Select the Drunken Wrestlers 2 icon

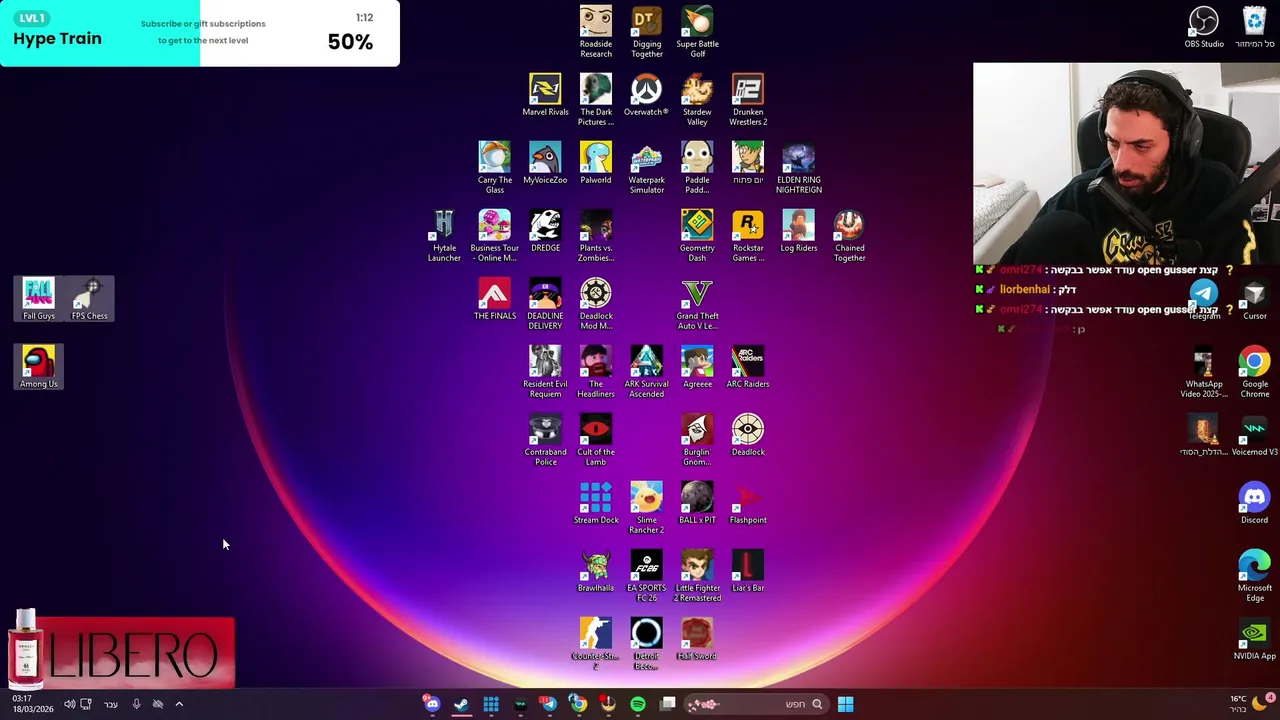click(748, 100)
